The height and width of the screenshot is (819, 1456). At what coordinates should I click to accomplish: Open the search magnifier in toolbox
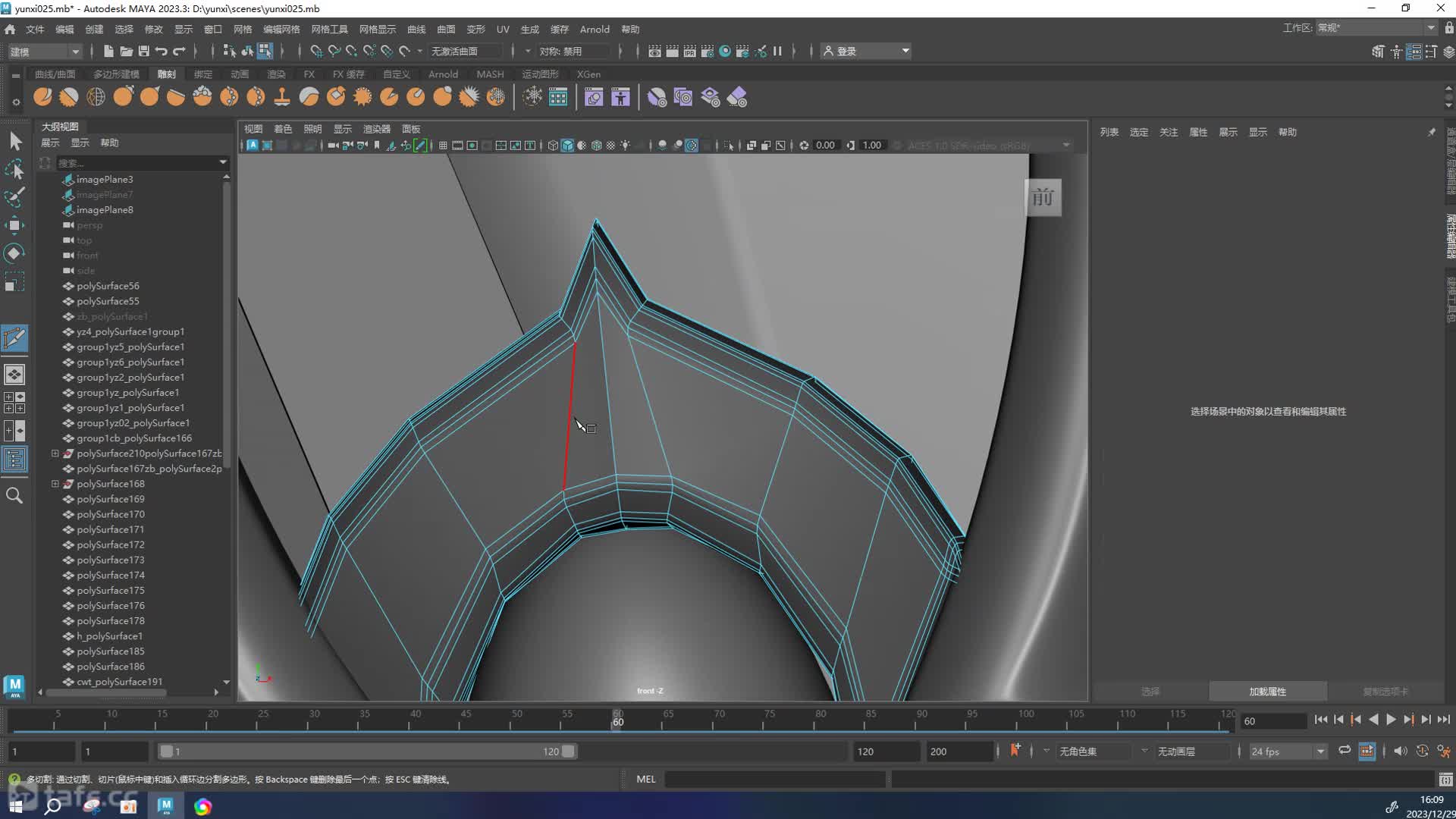pos(14,495)
